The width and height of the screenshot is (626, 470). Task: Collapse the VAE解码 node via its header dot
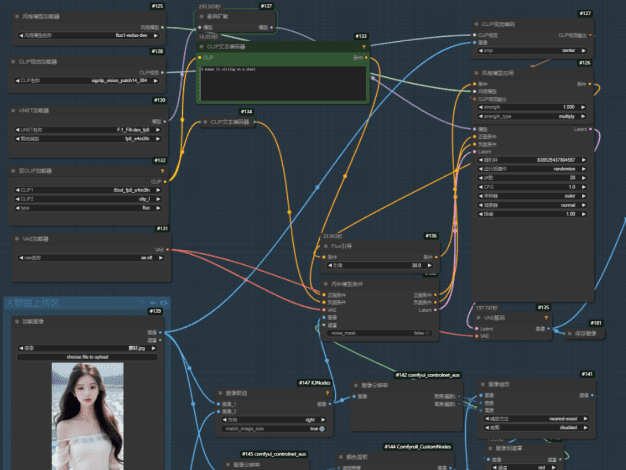479,318
